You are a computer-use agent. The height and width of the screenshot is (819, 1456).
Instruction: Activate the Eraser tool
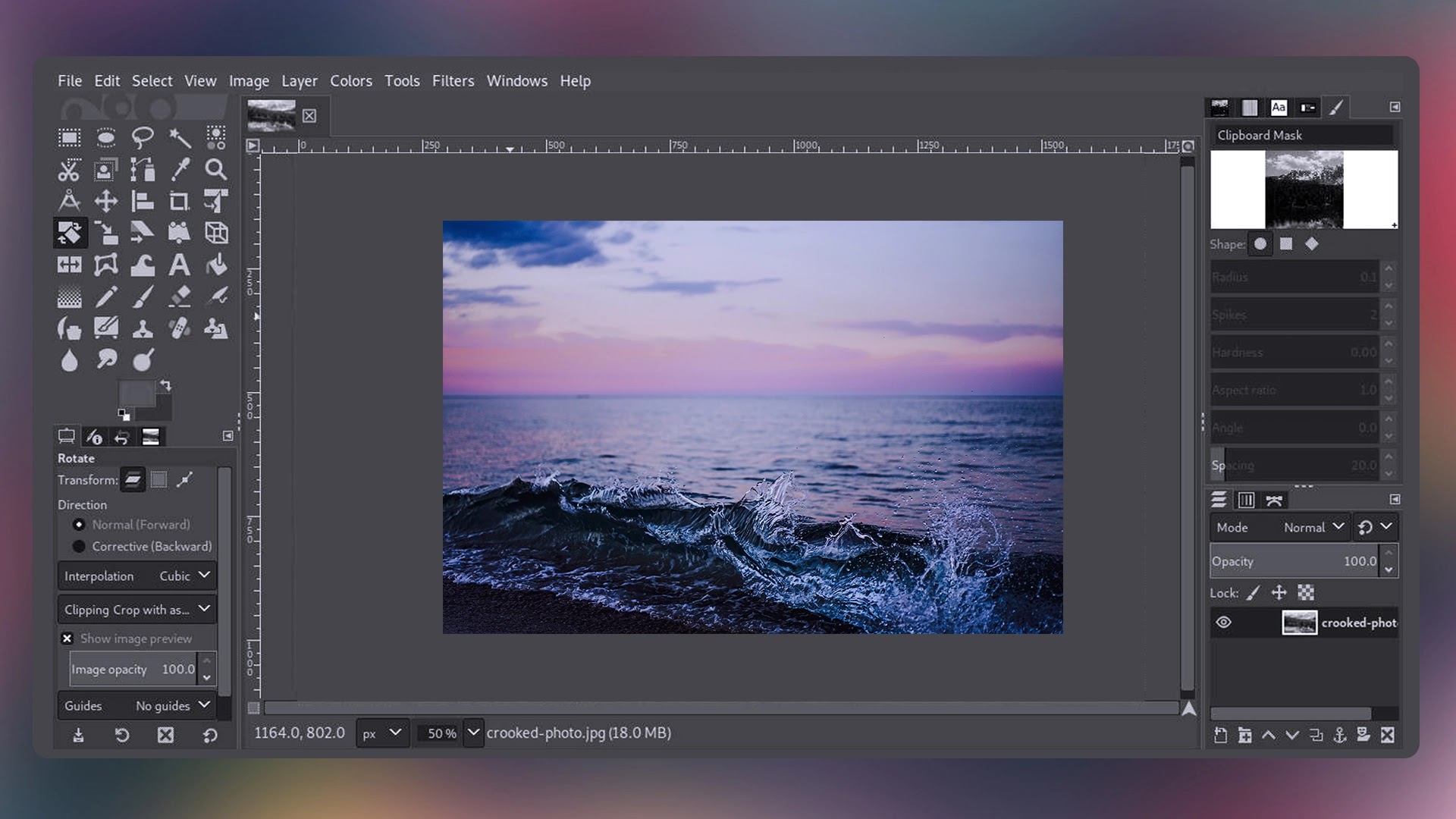180,297
